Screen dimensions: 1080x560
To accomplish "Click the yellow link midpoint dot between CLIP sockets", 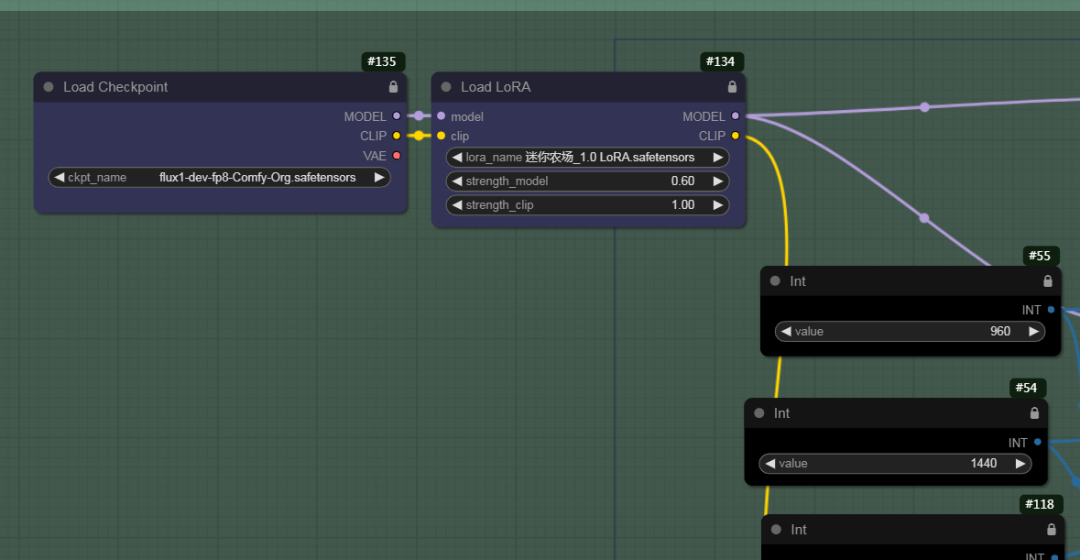I will [x=419, y=136].
